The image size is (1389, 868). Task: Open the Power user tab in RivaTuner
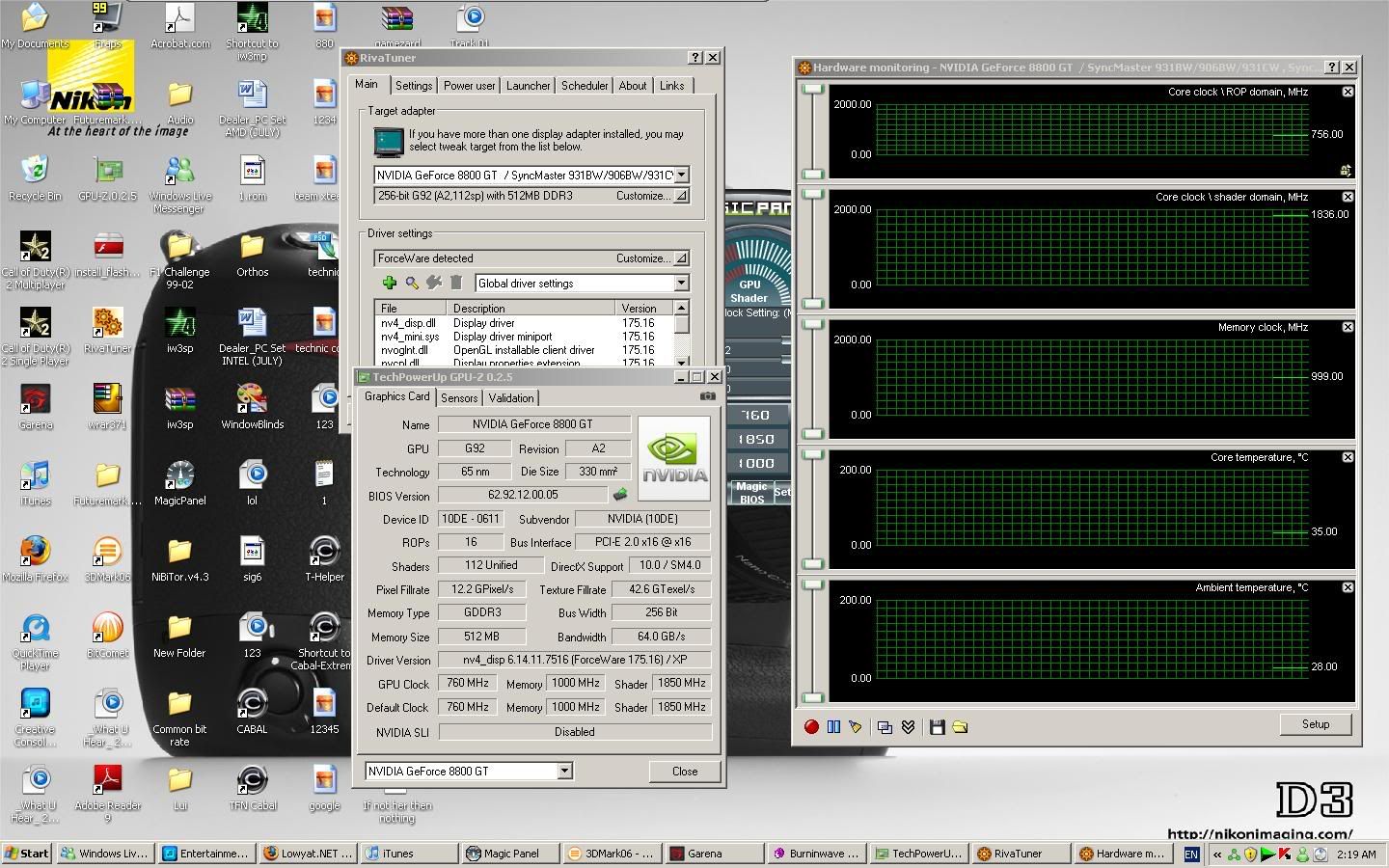(x=469, y=85)
